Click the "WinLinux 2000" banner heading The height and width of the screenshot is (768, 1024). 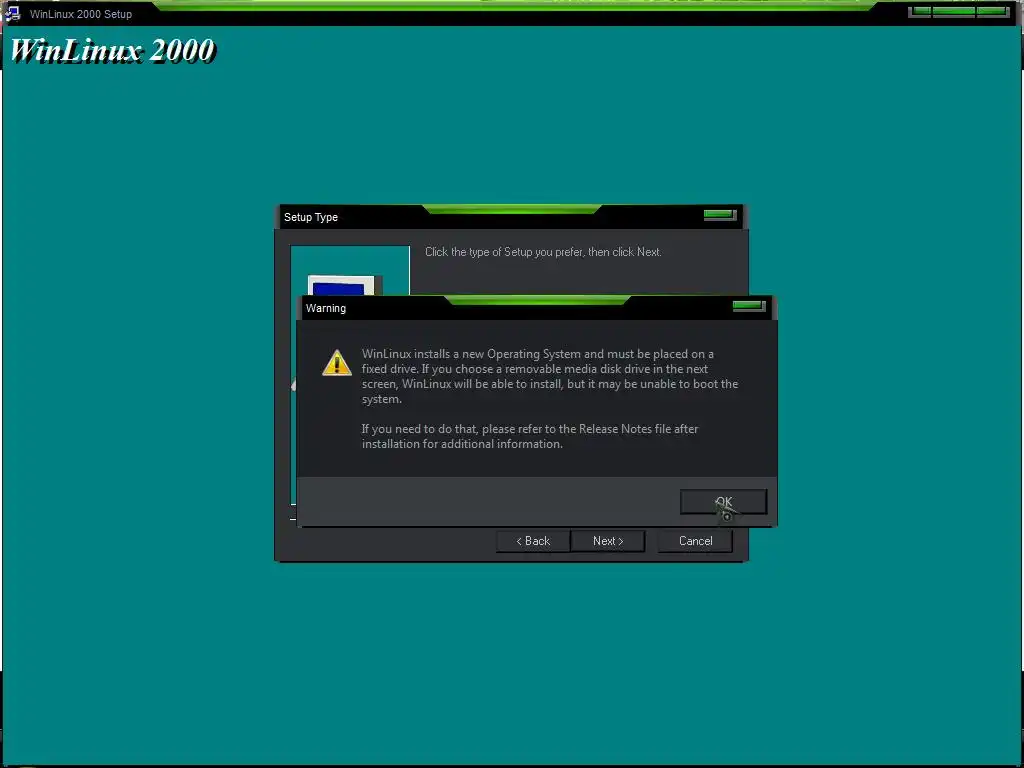tap(112, 50)
